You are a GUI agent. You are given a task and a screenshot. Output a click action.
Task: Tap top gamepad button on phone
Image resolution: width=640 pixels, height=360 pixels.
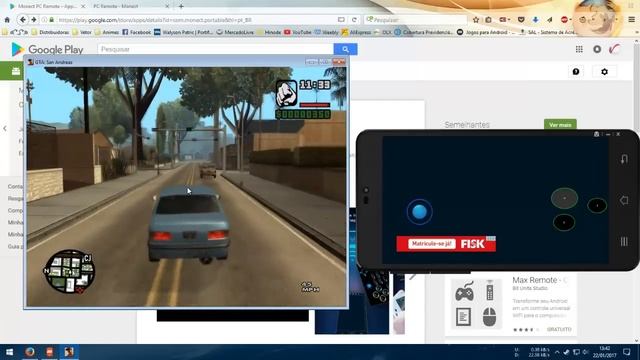[x=564, y=198]
